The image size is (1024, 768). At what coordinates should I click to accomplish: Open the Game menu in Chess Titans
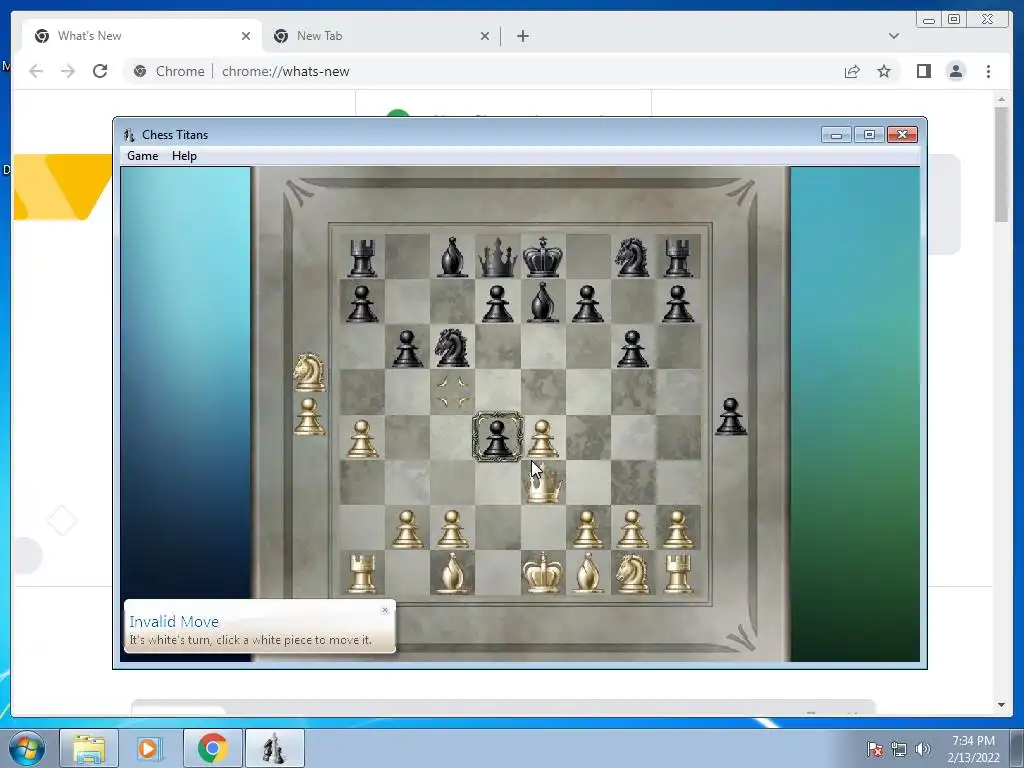pyautogui.click(x=142, y=155)
